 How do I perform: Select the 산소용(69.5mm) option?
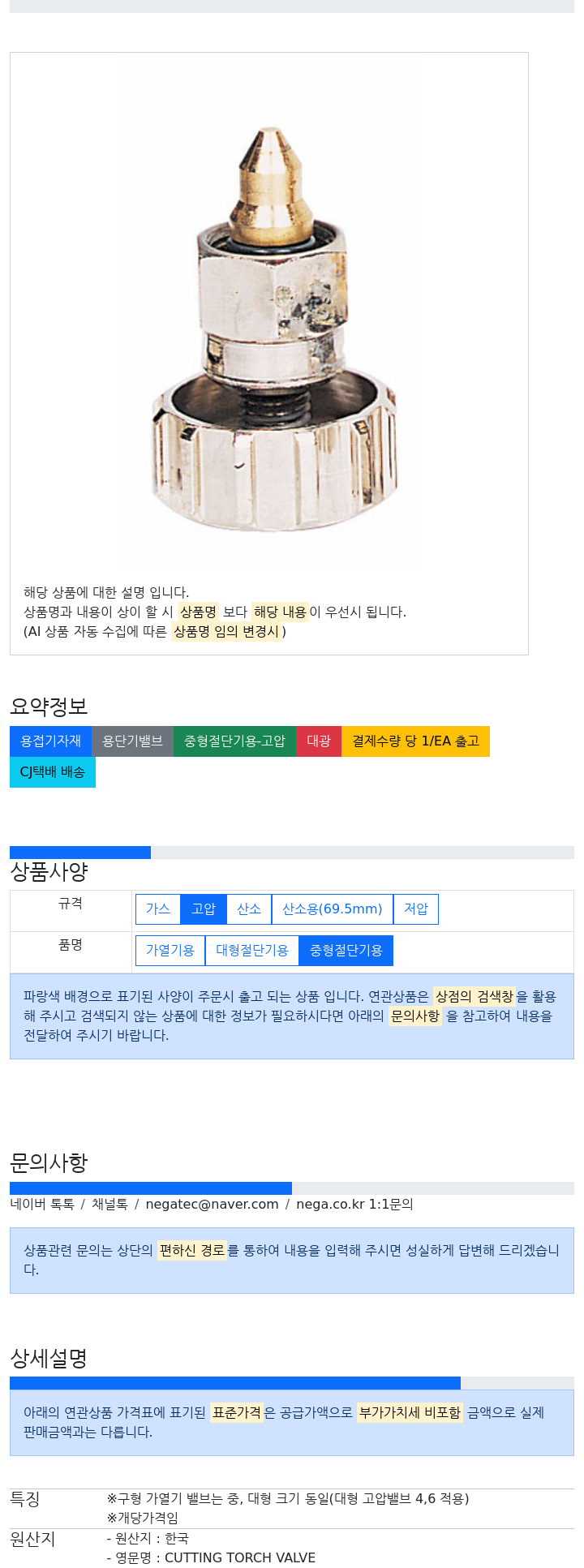tap(333, 909)
